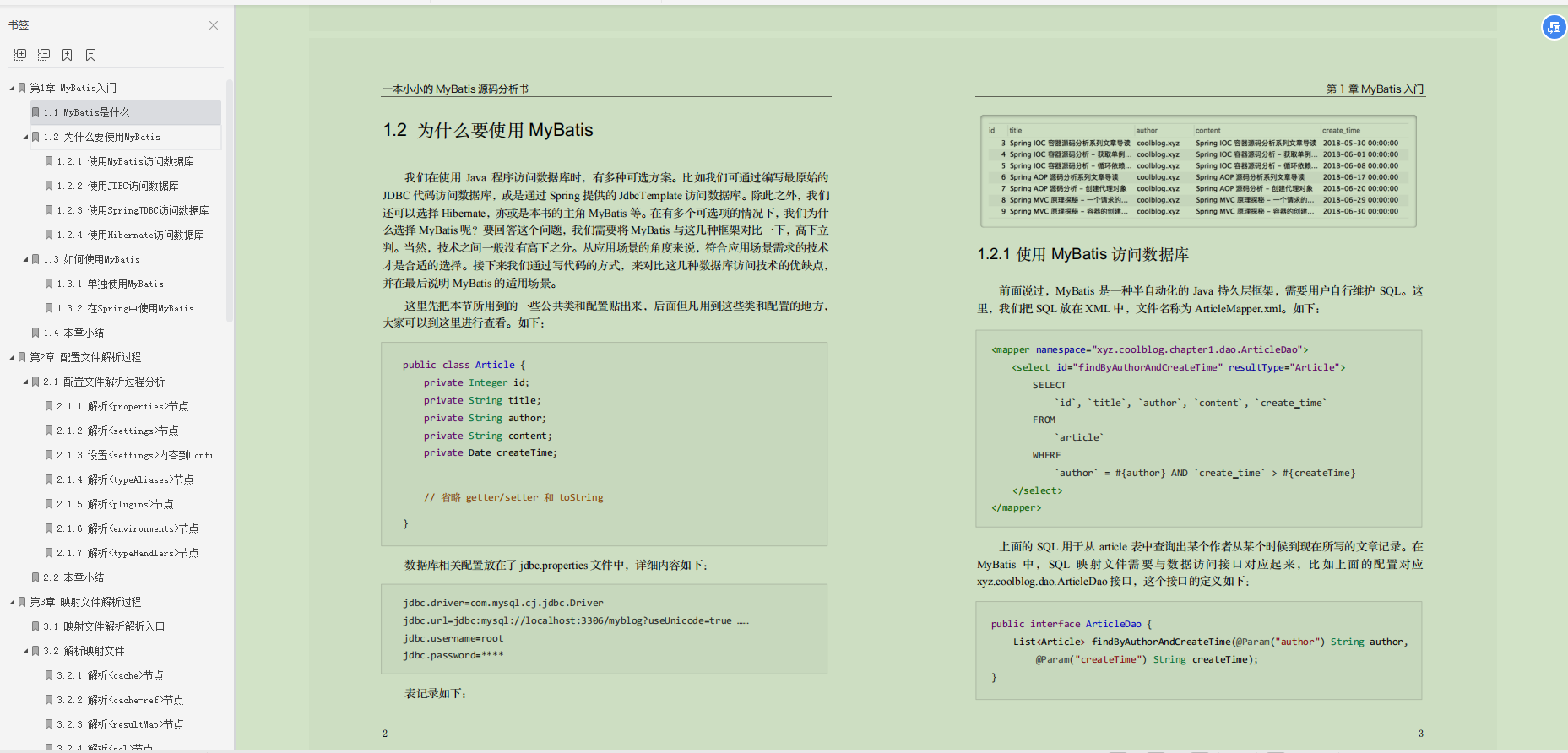1568x753 pixels.
Task: Collapse the 2.1 配置文件解析过程分析 node
Action: 25,382
